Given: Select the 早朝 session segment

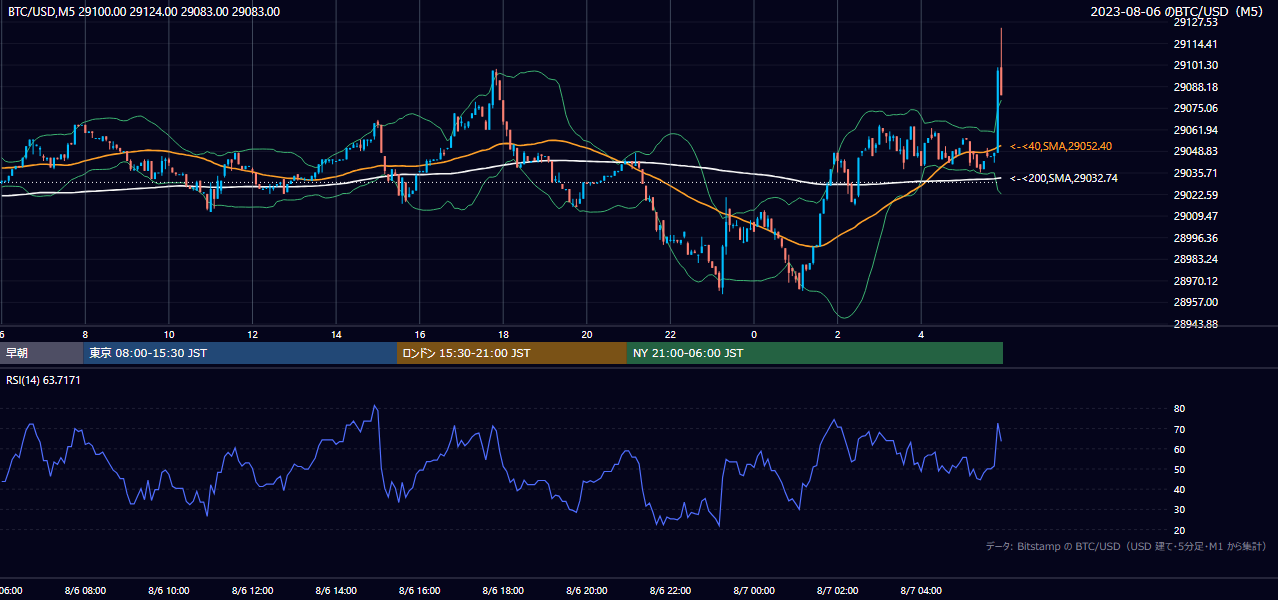Looking at the screenshot, I should (x=42, y=353).
